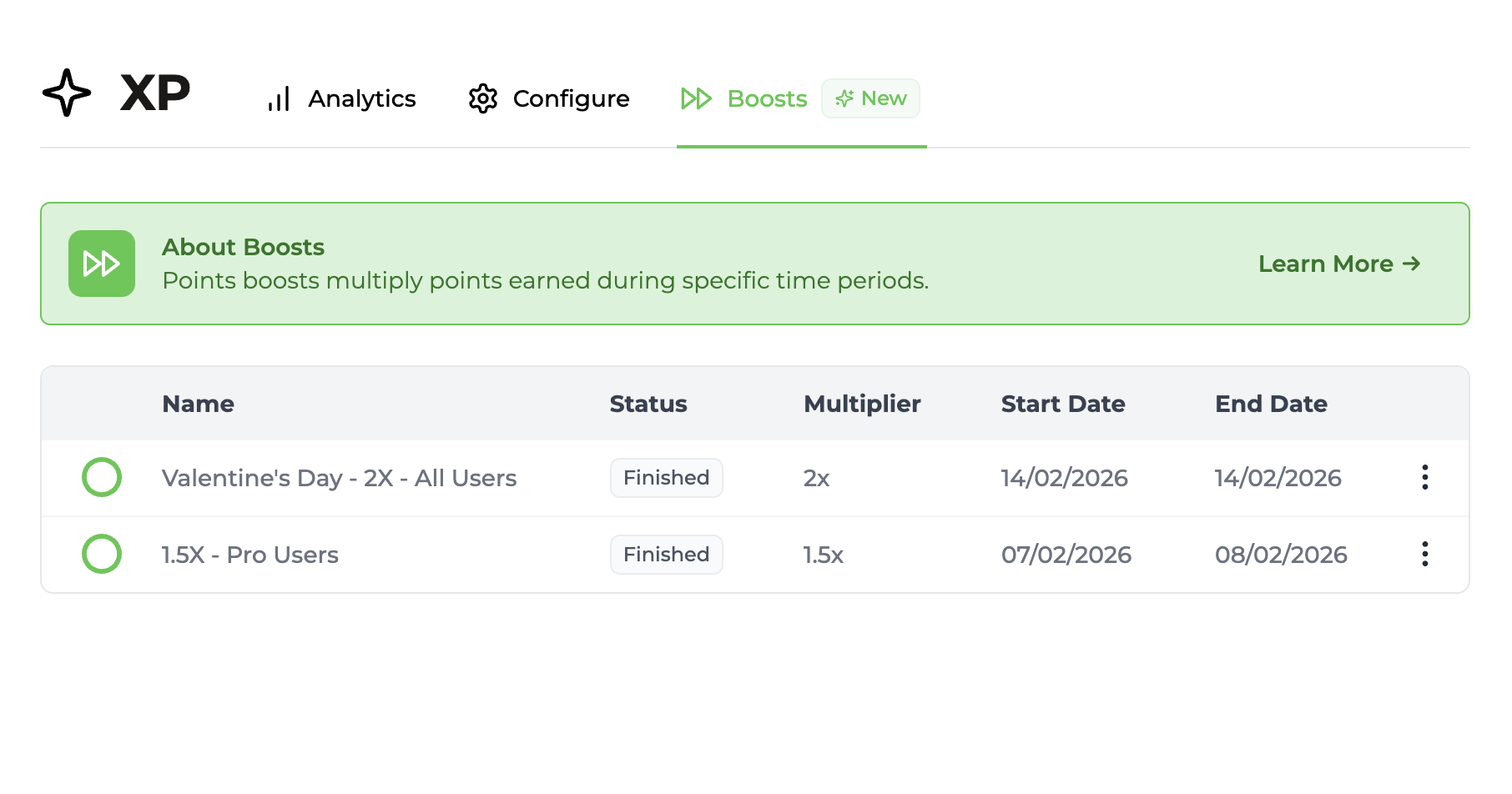1512x794 pixels.
Task: Select the Boosts tab label
Action: click(767, 98)
